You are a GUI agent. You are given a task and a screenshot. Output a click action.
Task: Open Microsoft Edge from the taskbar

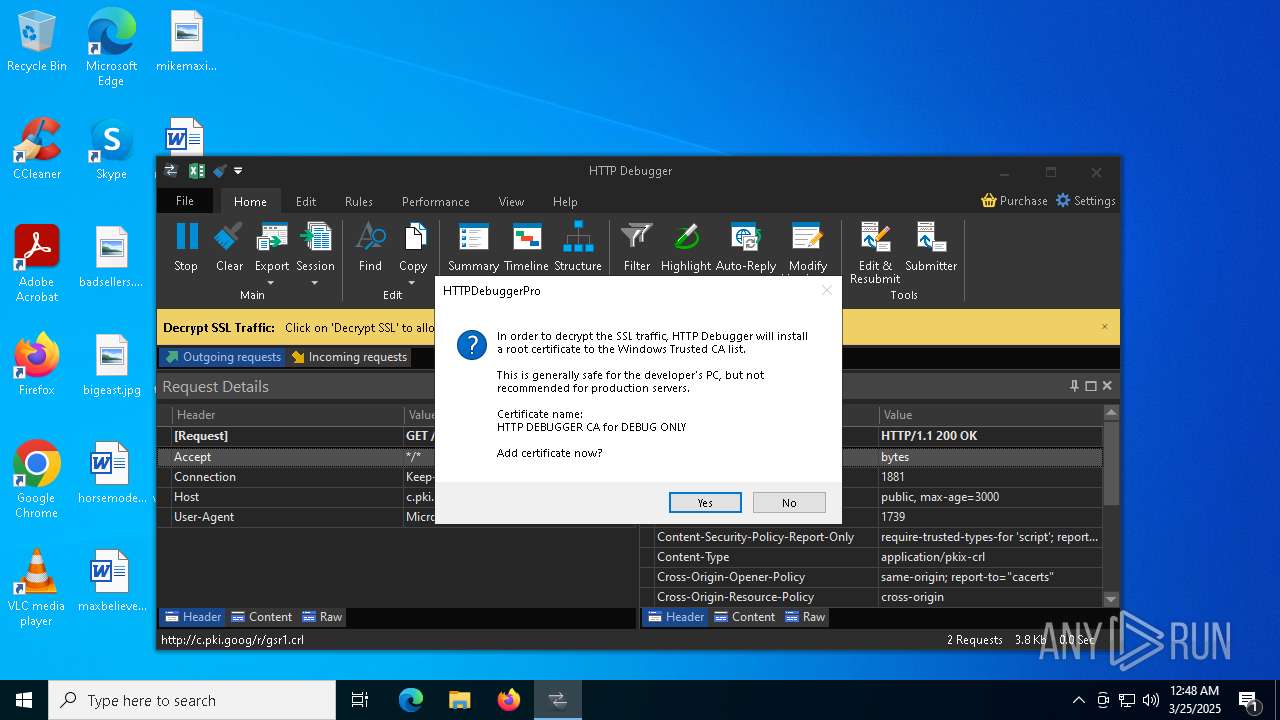pyautogui.click(x=411, y=700)
